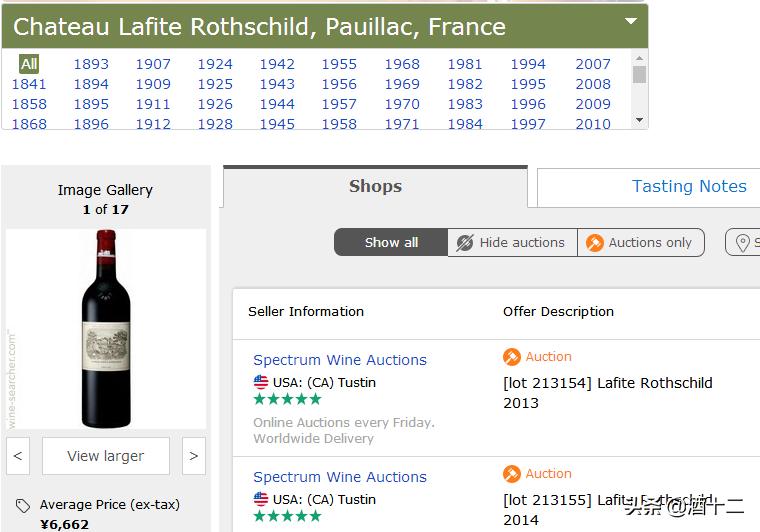This screenshot has height=532, width=760.
Task: Show next gallery image with right arrow
Action: (194, 456)
